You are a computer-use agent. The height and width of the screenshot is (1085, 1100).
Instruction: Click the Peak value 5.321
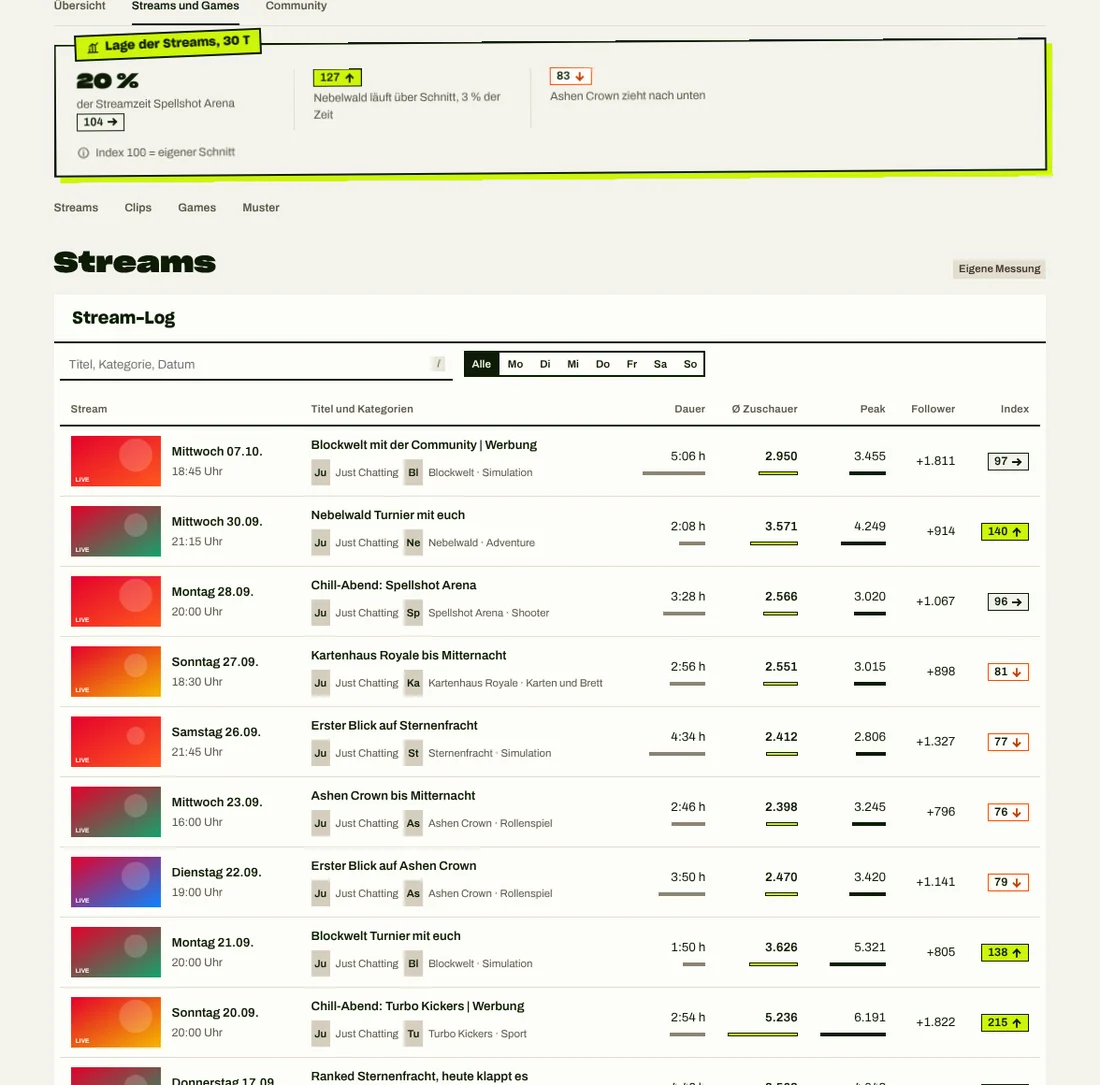(869, 947)
